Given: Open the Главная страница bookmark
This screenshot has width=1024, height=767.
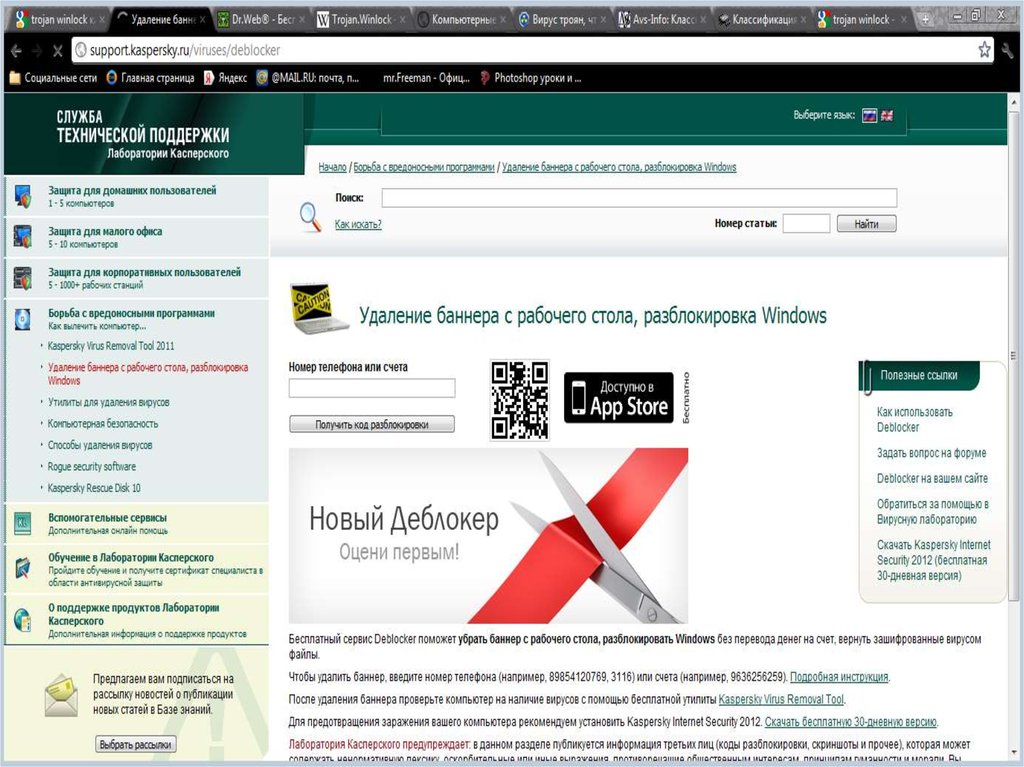Looking at the screenshot, I should pos(150,78).
